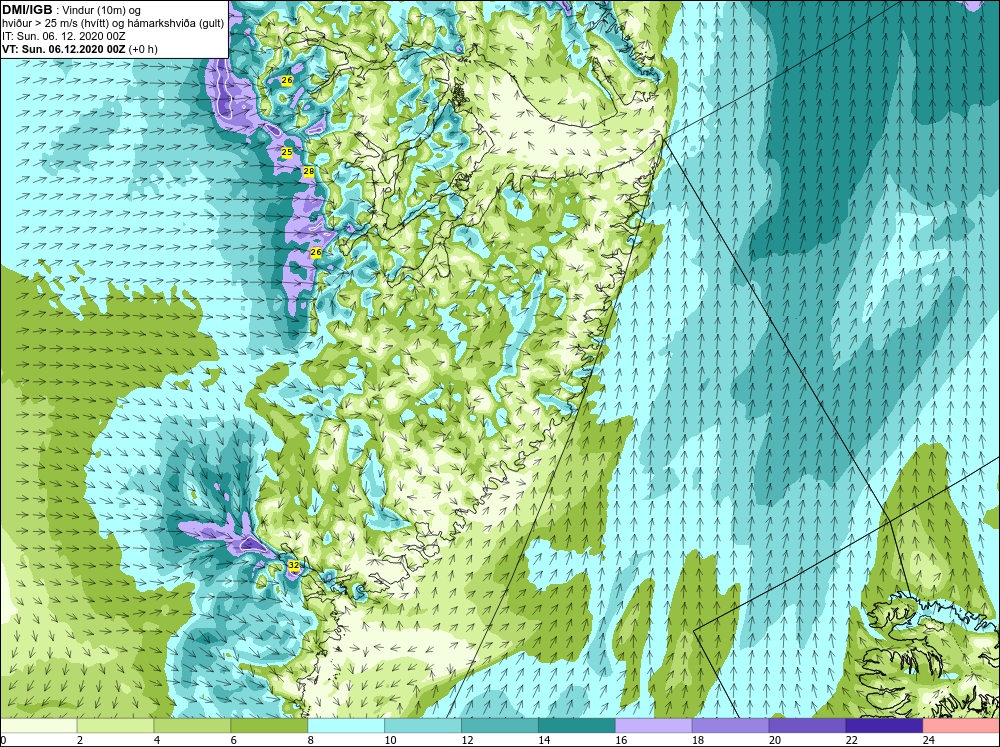
Task: Click the '26' gust label south of '28'
Action: [316, 253]
